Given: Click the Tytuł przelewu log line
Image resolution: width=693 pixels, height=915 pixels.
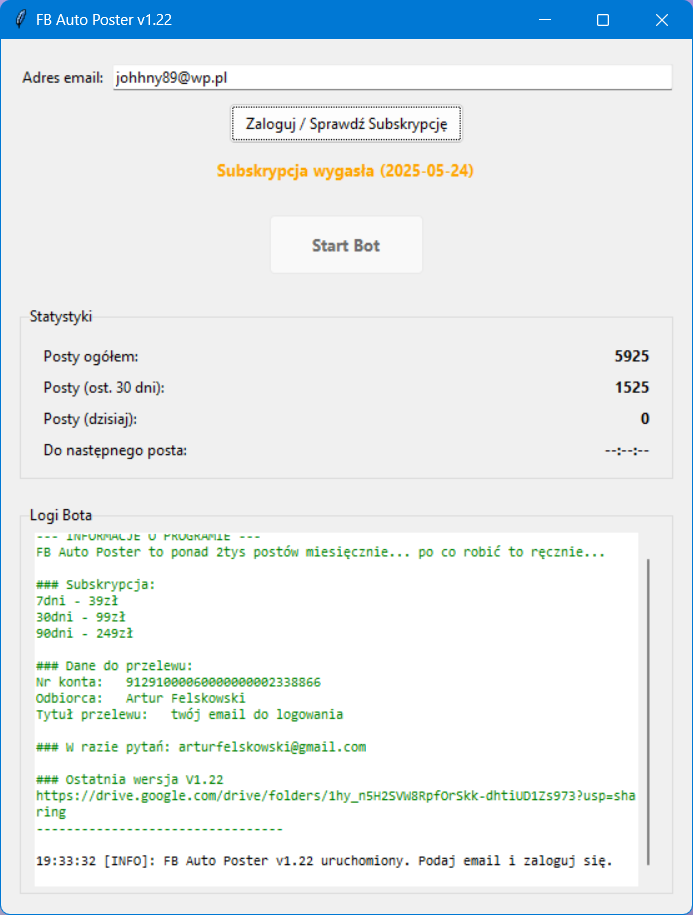Looking at the screenshot, I should pyautogui.click(x=190, y=714).
